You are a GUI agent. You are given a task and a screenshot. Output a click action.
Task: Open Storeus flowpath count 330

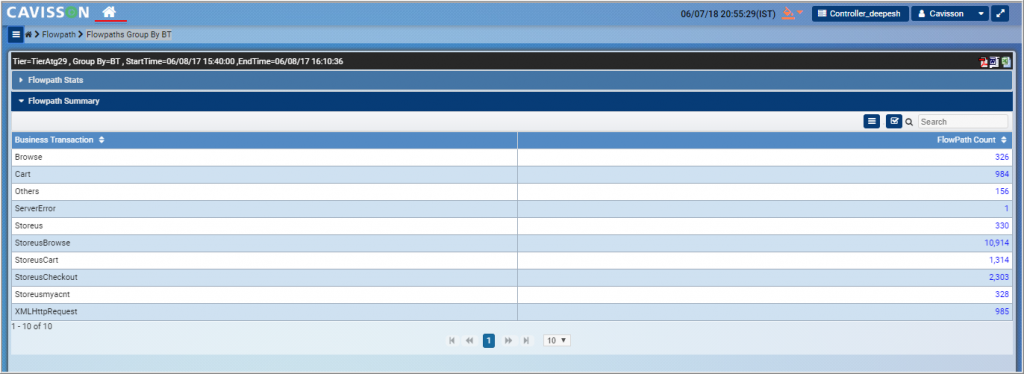1002,226
